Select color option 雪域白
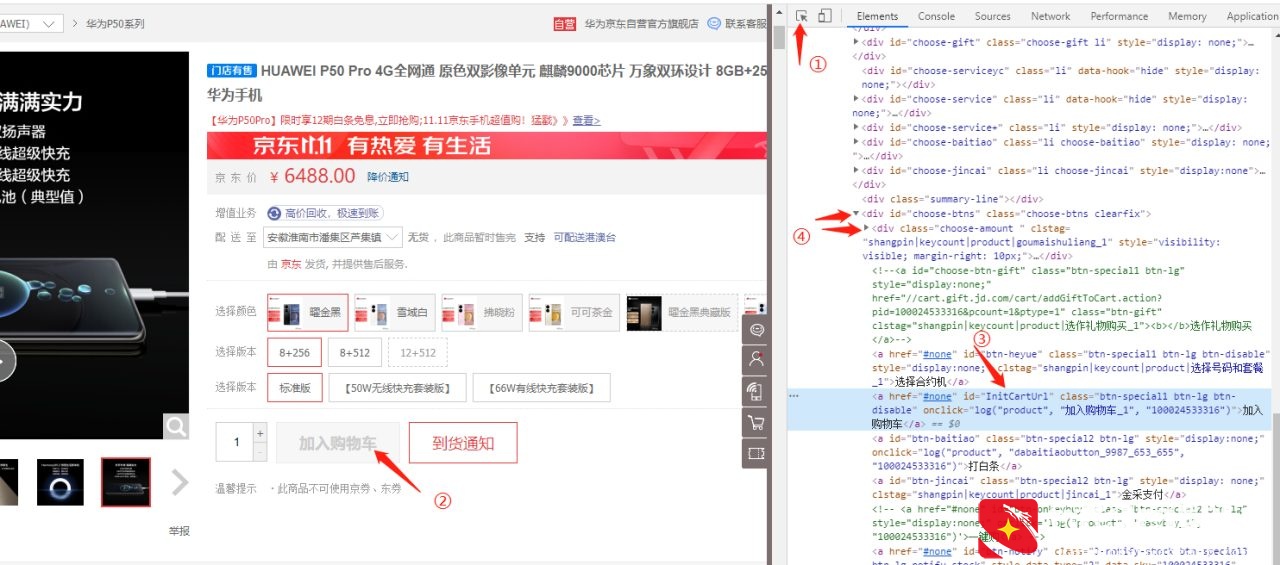The height and width of the screenshot is (565, 1280). coord(394,312)
